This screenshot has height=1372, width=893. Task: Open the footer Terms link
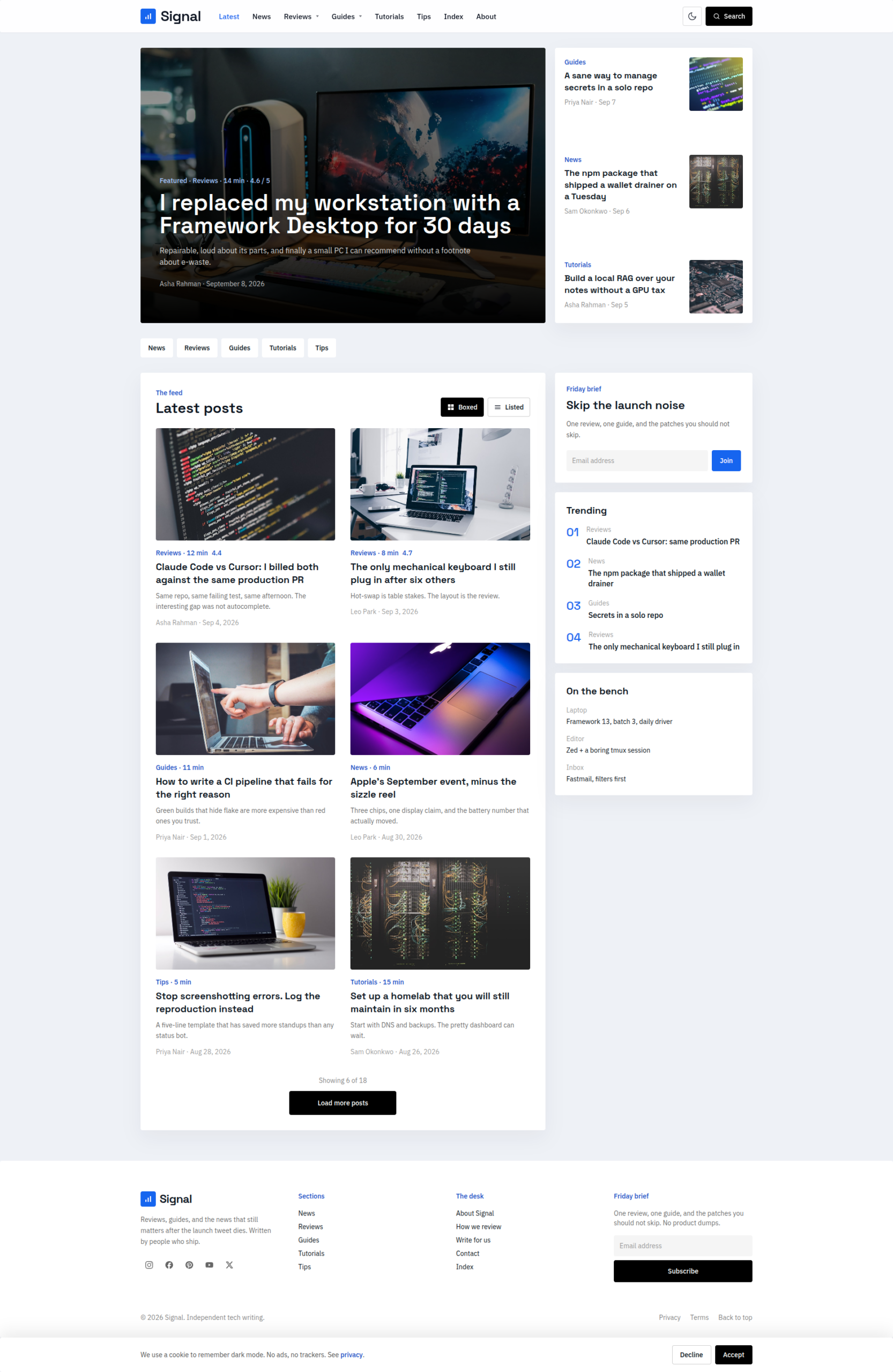click(699, 1317)
